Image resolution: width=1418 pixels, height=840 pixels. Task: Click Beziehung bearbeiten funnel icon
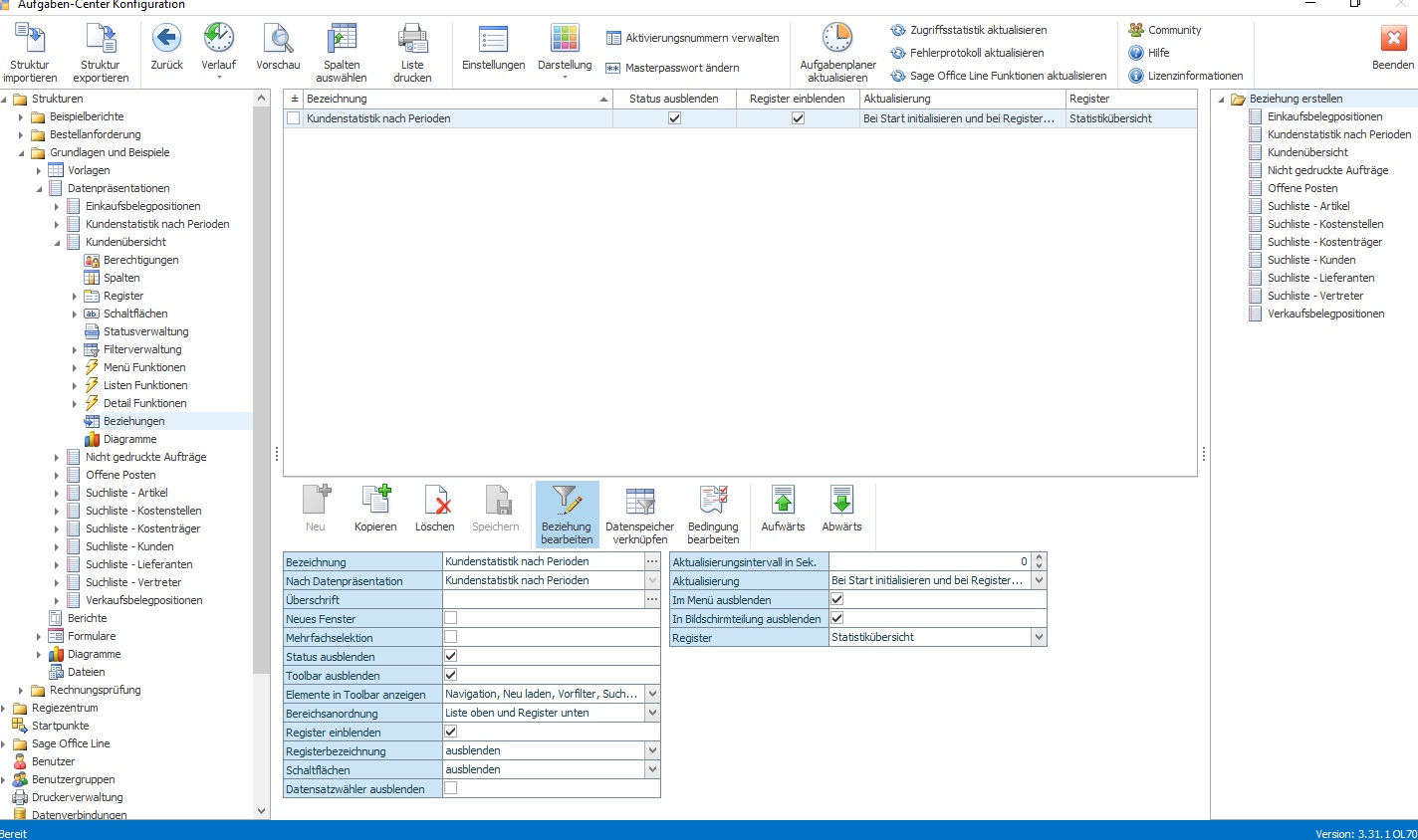(567, 500)
